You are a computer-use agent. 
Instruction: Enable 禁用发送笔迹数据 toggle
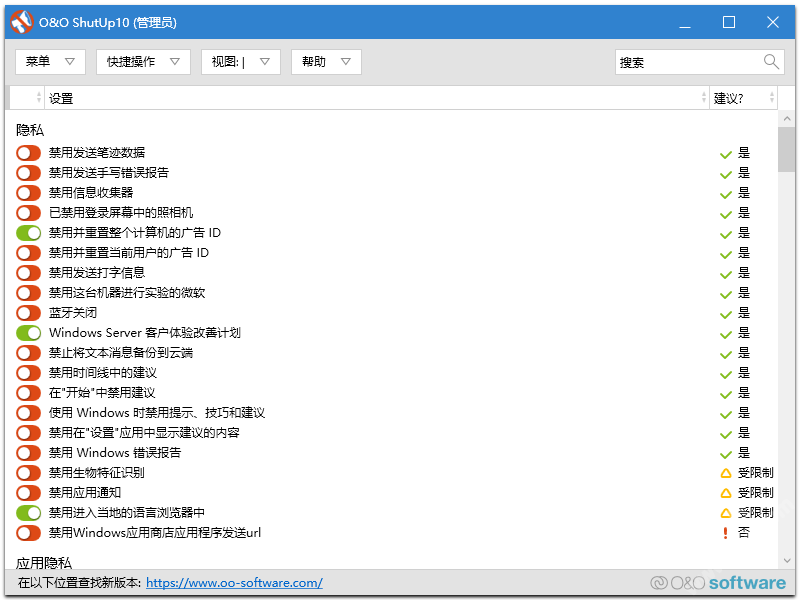28,153
